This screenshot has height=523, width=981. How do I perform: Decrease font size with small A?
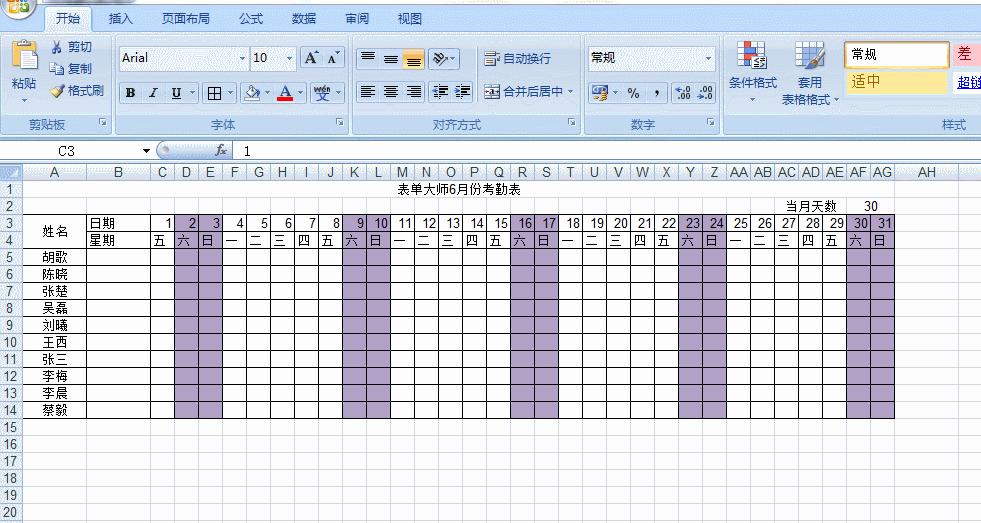pos(333,58)
